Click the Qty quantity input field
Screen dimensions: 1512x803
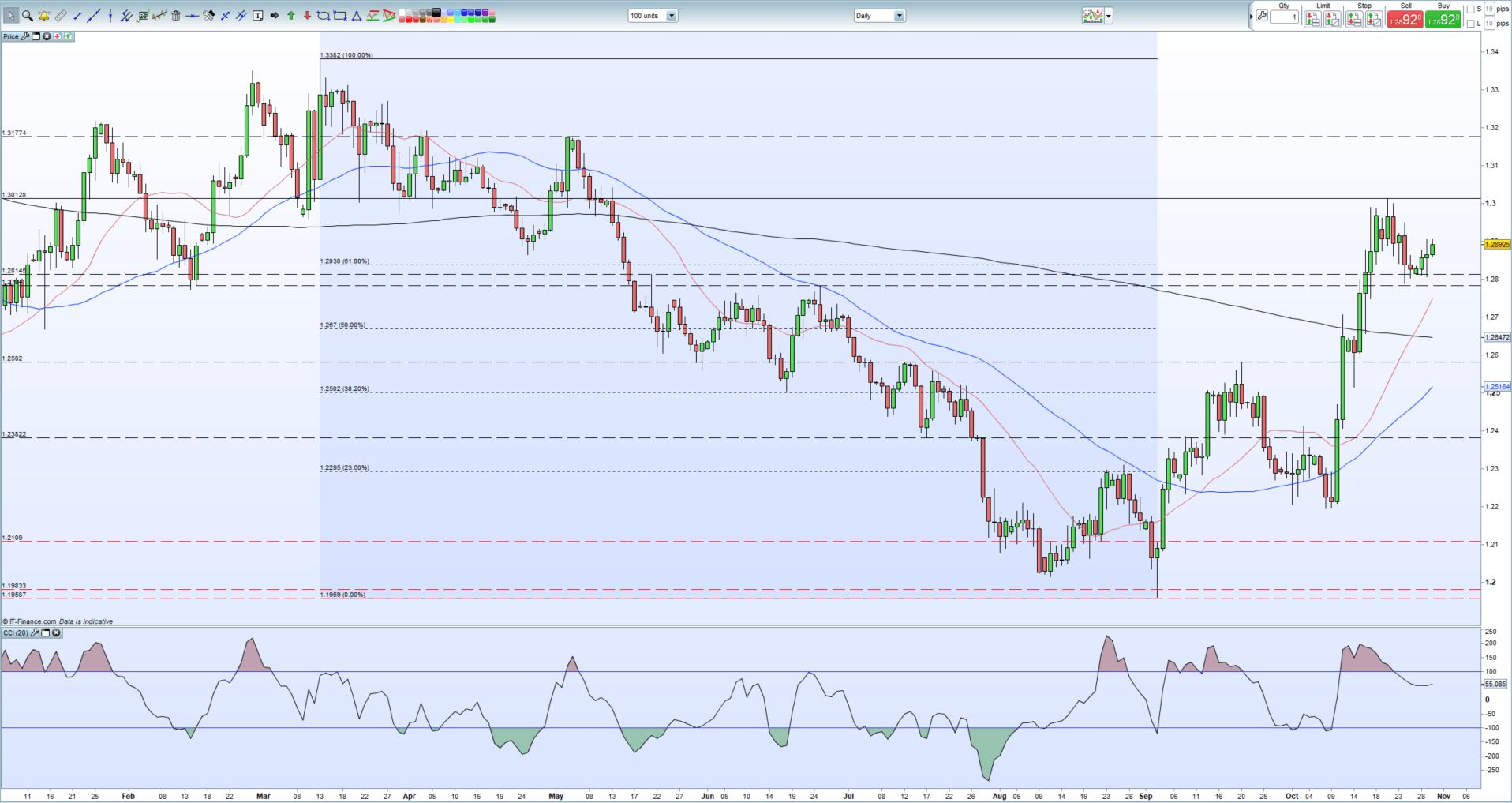(x=1285, y=17)
